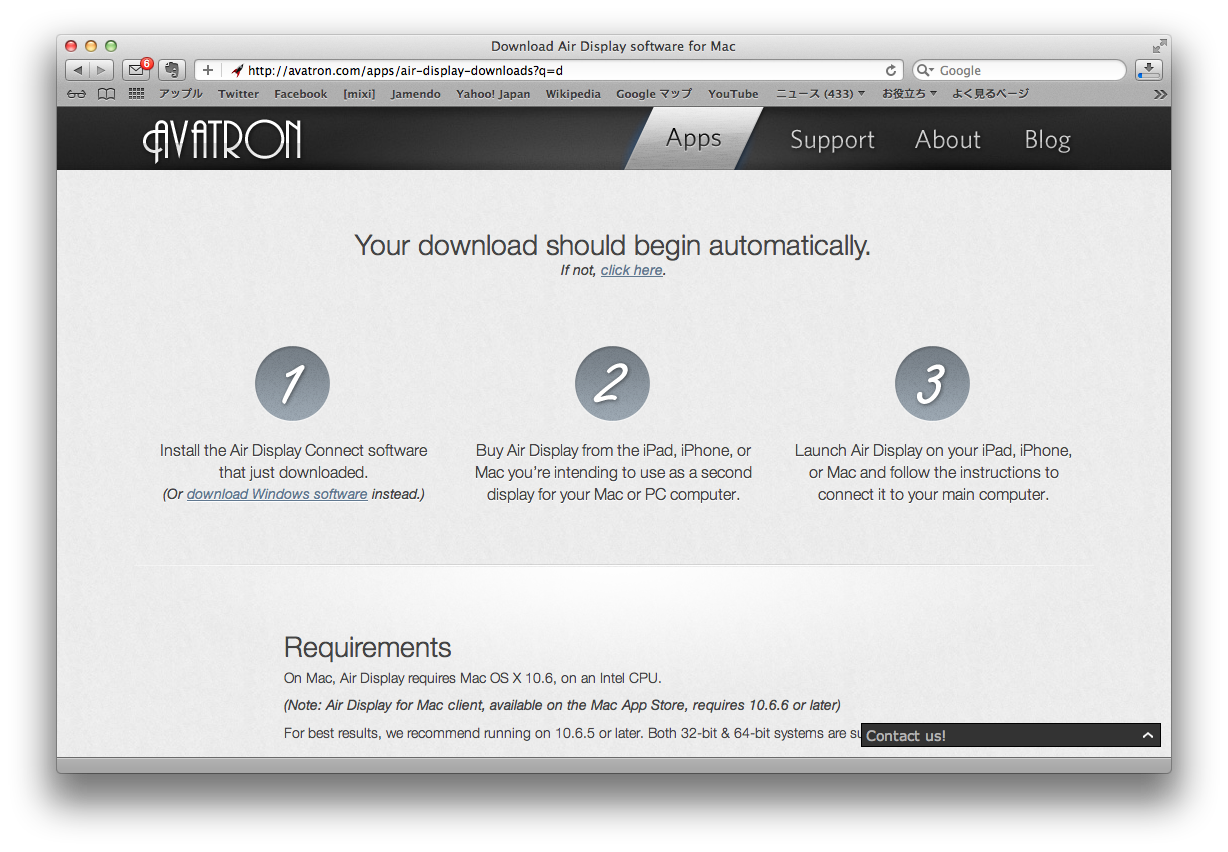Click the "Requirements" heading
Viewport: 1228px width, 852px height.
tap(368, 647)
